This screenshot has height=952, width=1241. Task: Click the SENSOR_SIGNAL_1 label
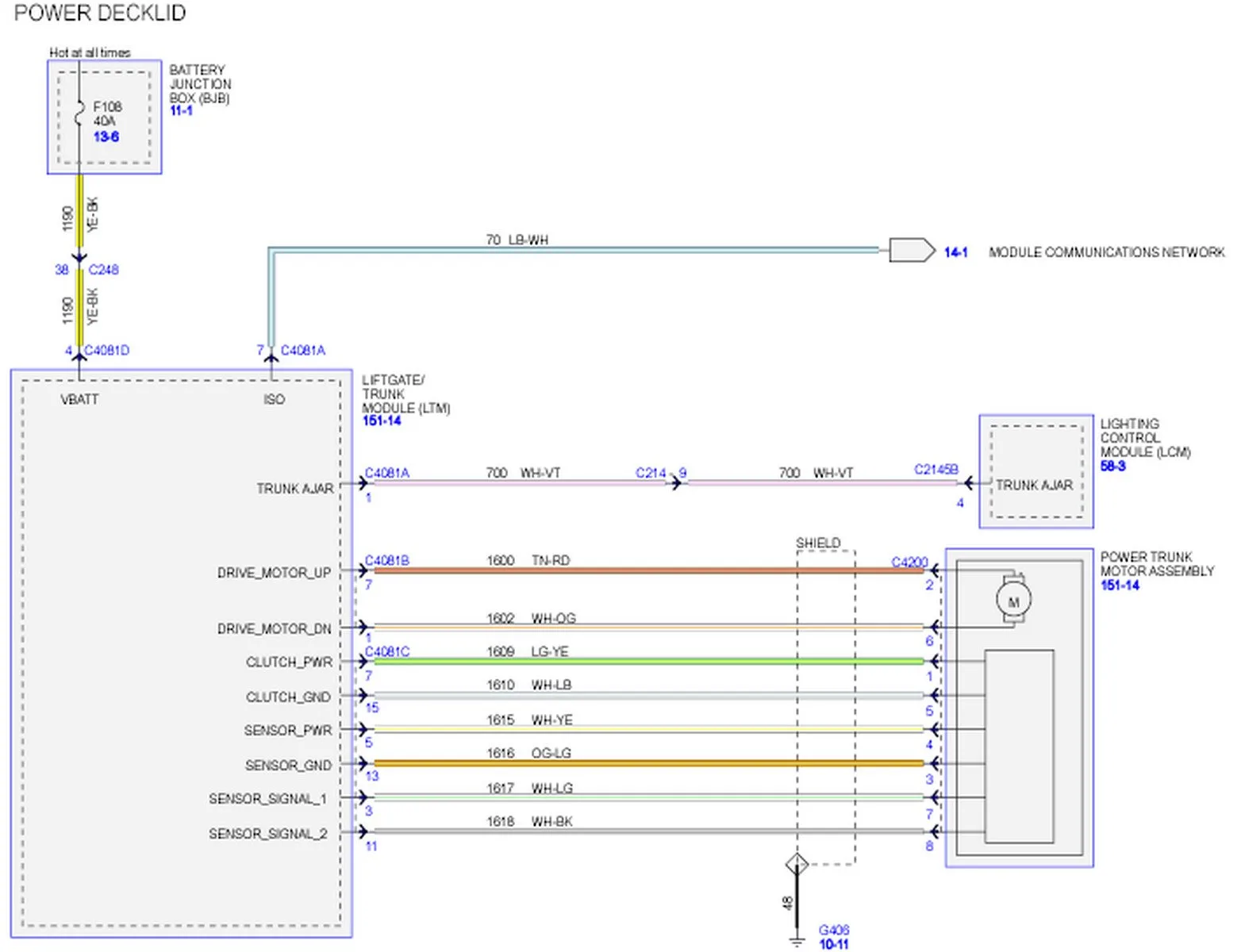coord(268,799)
